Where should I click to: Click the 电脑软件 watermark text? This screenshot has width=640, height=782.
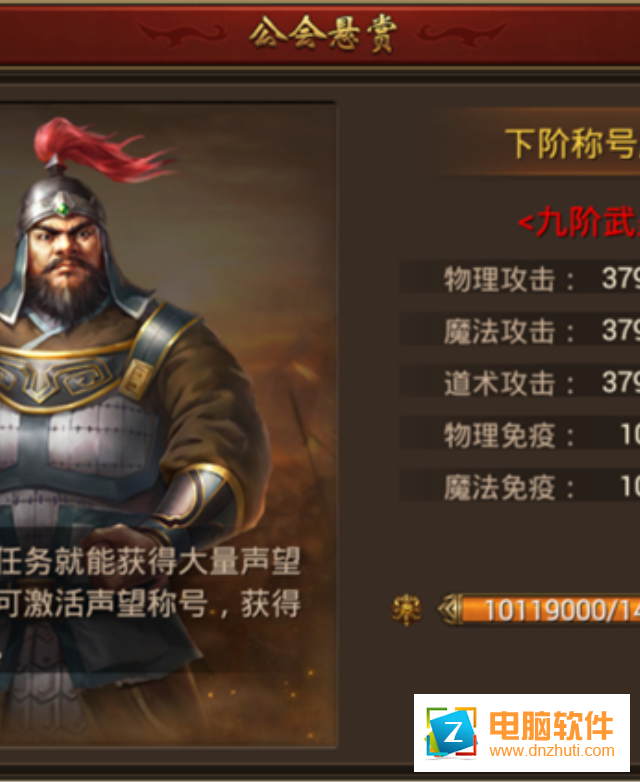point(551,726)
